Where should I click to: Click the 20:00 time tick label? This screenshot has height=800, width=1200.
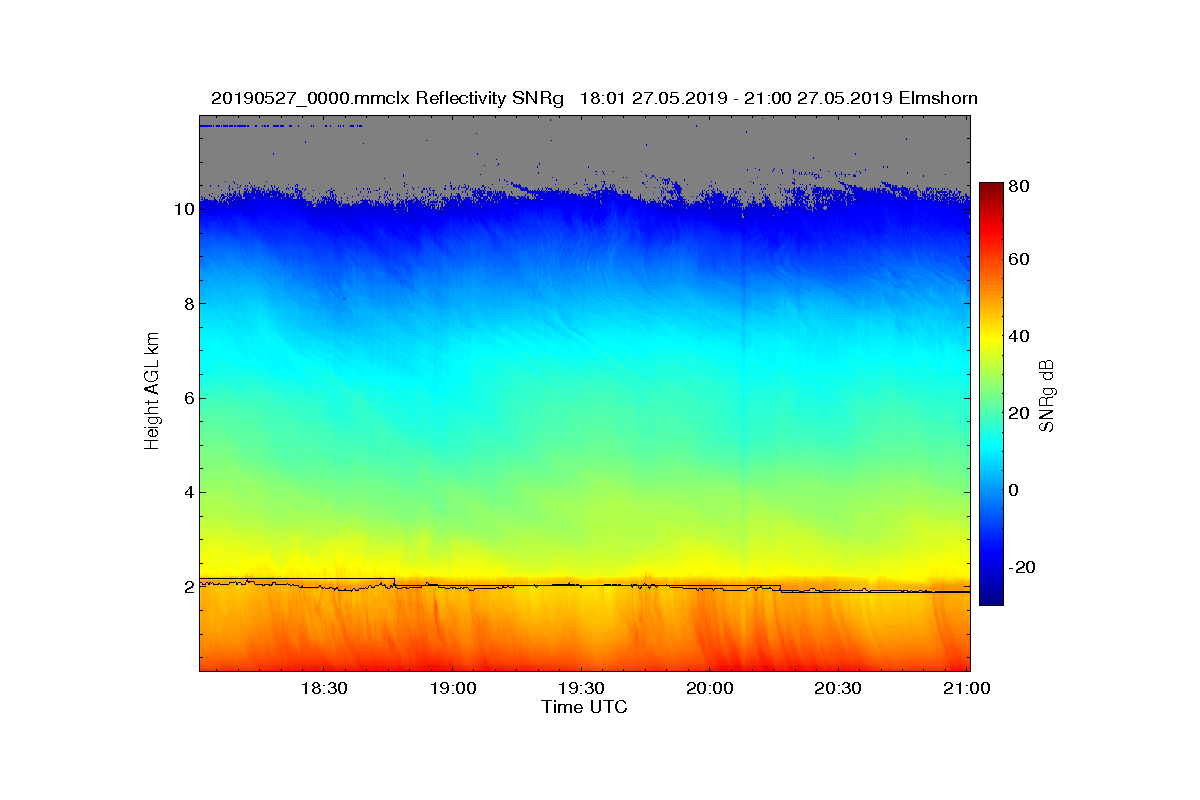click(x=709, y=689)
